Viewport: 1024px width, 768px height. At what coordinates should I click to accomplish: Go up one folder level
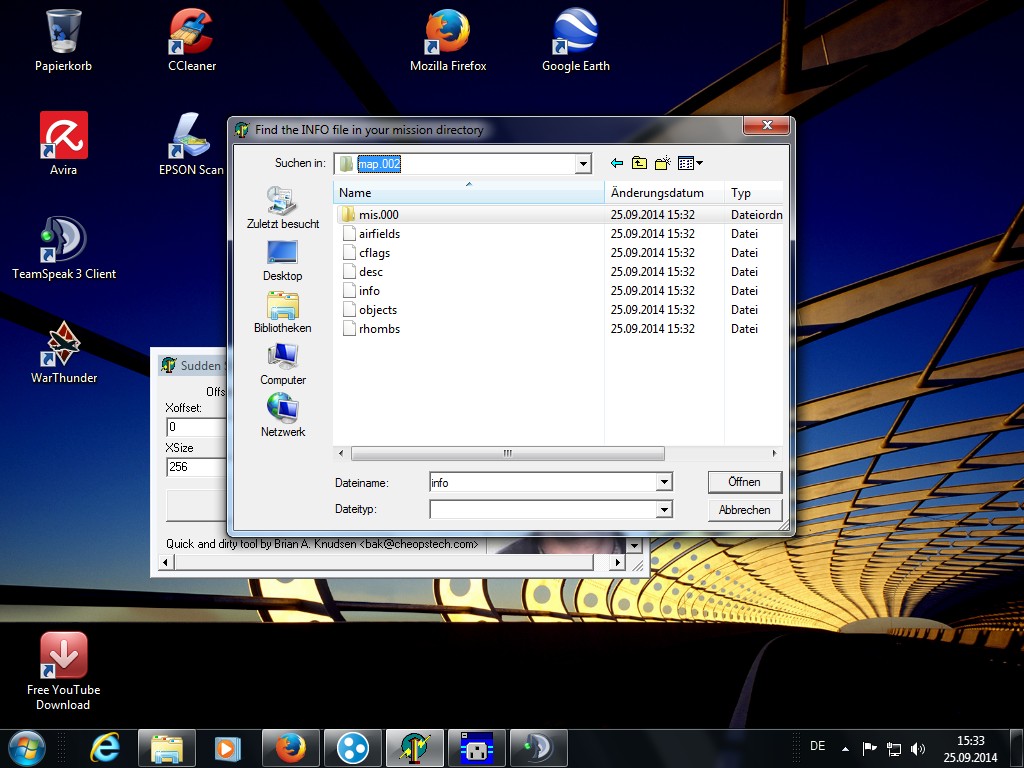point(639,163)
